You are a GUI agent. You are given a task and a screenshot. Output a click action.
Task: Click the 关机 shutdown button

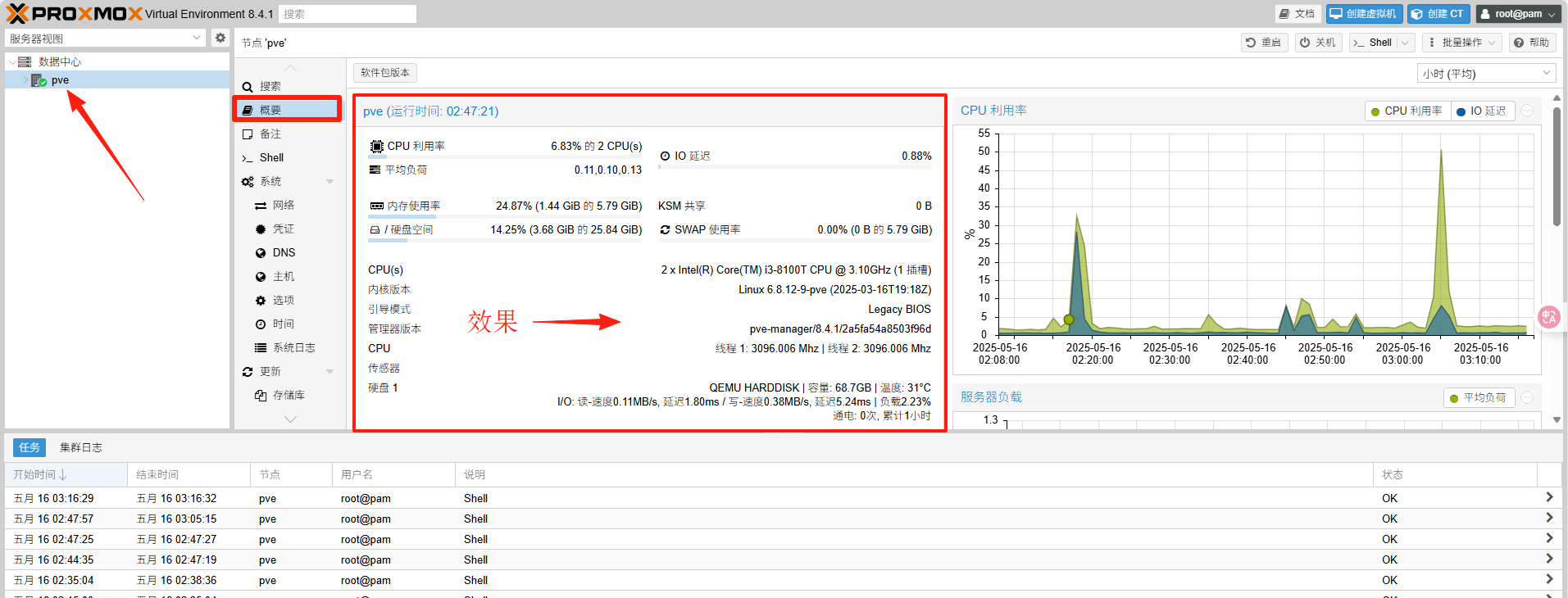click(x=1318, y=43)
